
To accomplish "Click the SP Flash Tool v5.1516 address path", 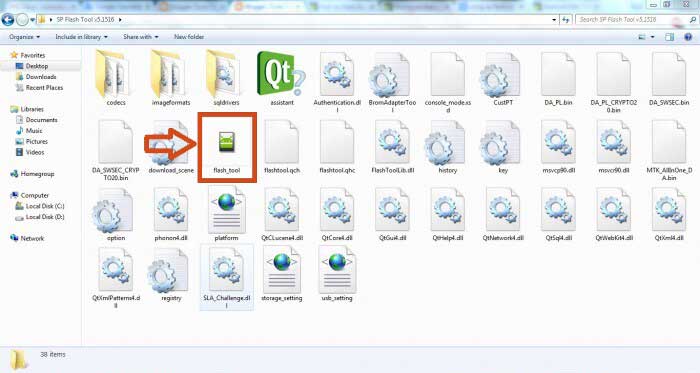I will click(85, 20).
